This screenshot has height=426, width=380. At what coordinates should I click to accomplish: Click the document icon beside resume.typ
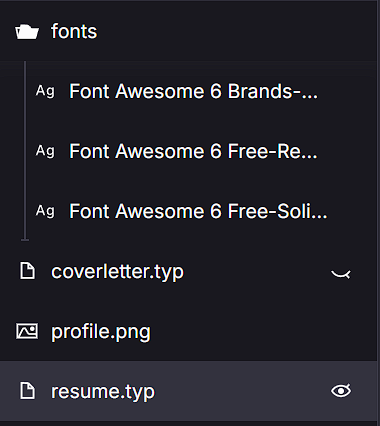click(x=27, y=391)
